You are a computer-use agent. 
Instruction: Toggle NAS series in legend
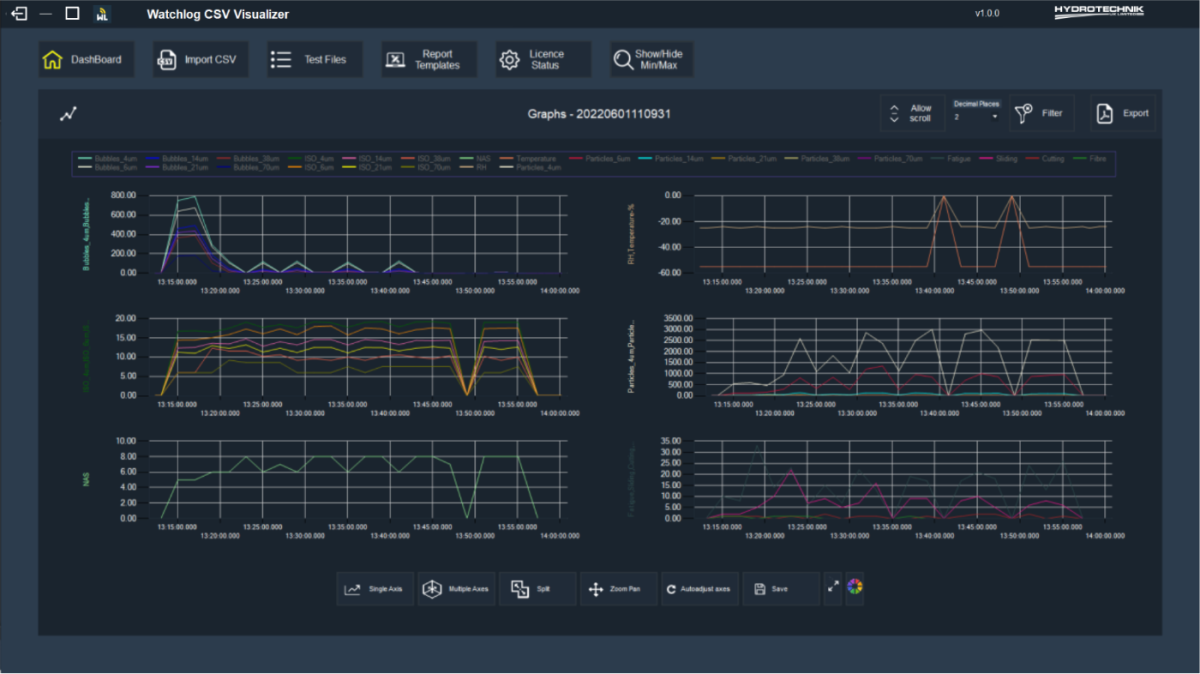click(x=473, y=158)
